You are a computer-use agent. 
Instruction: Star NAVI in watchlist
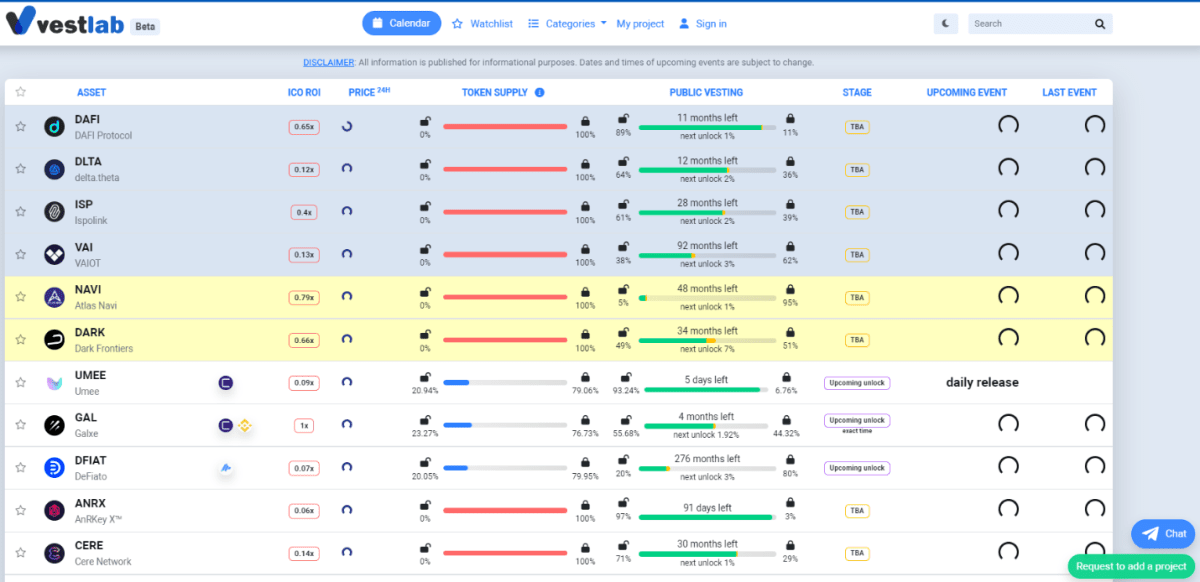20,297
